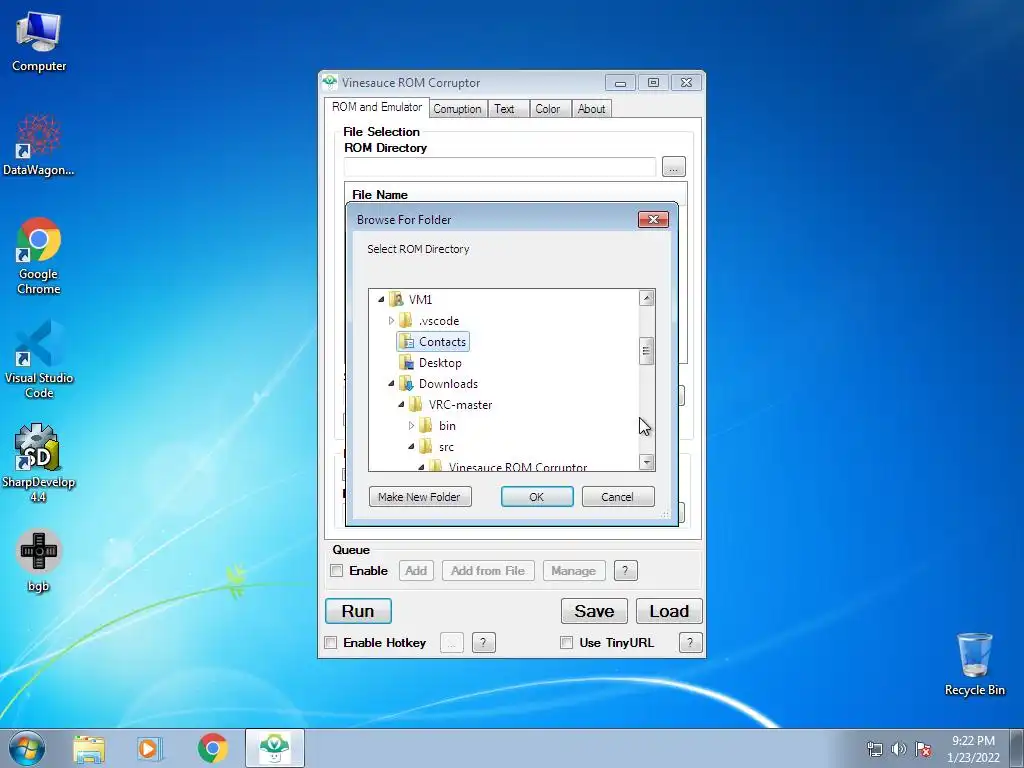The image size is (1024, 768).
Task: Enable the Queue checkbox
Action: [336, 570]
